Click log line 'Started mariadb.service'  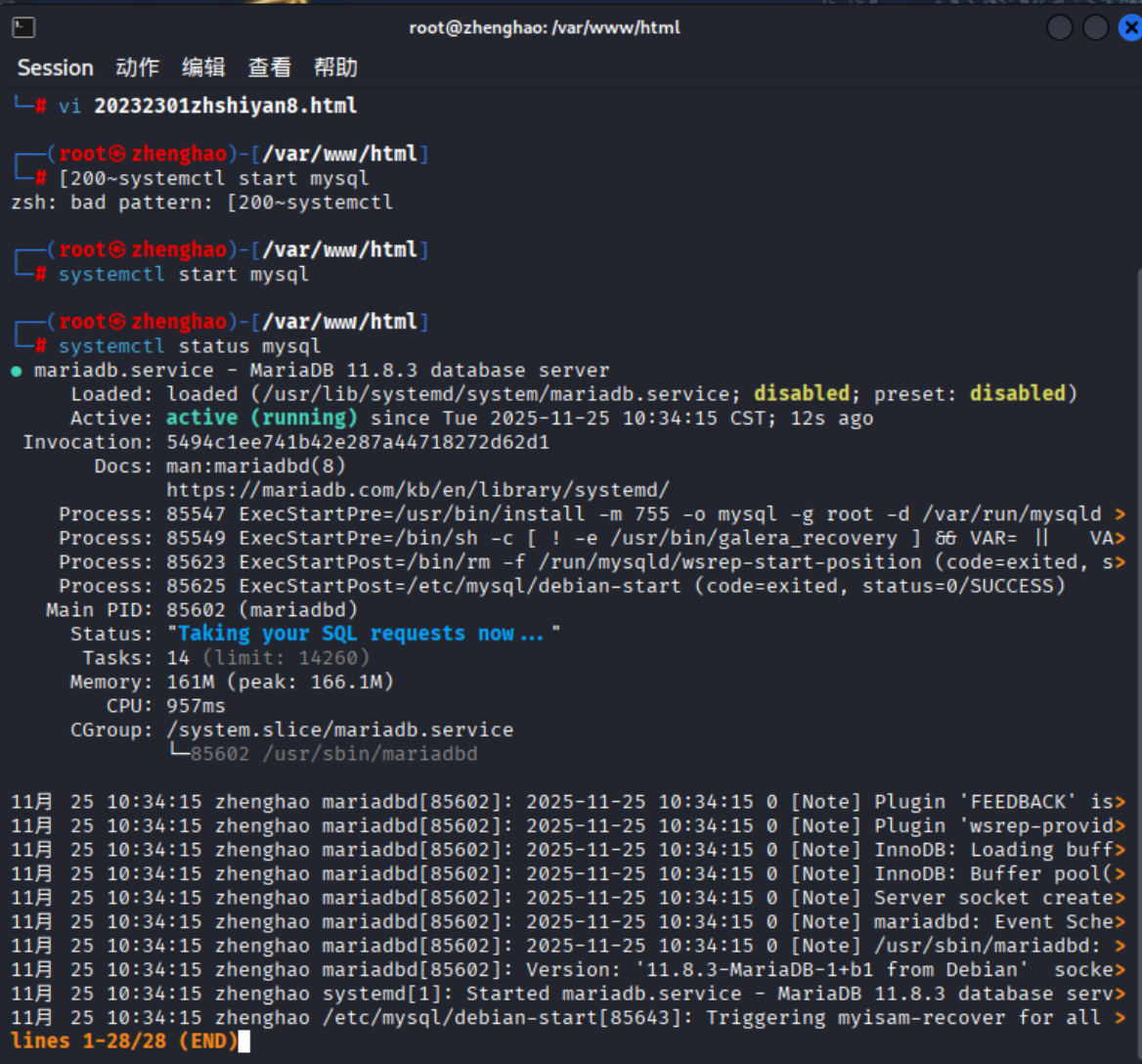[568, 995]
